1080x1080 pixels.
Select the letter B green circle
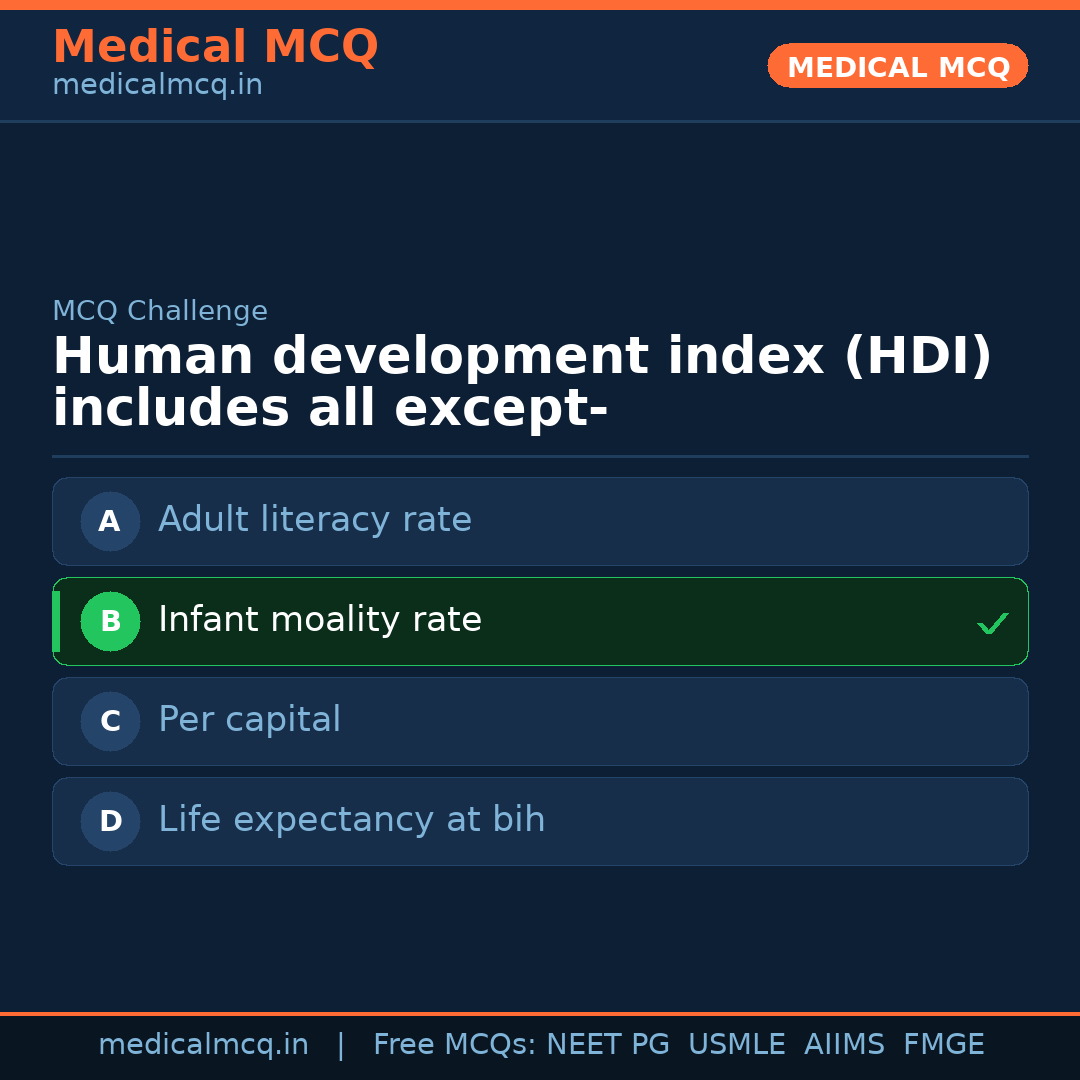(x=110, y=621)
